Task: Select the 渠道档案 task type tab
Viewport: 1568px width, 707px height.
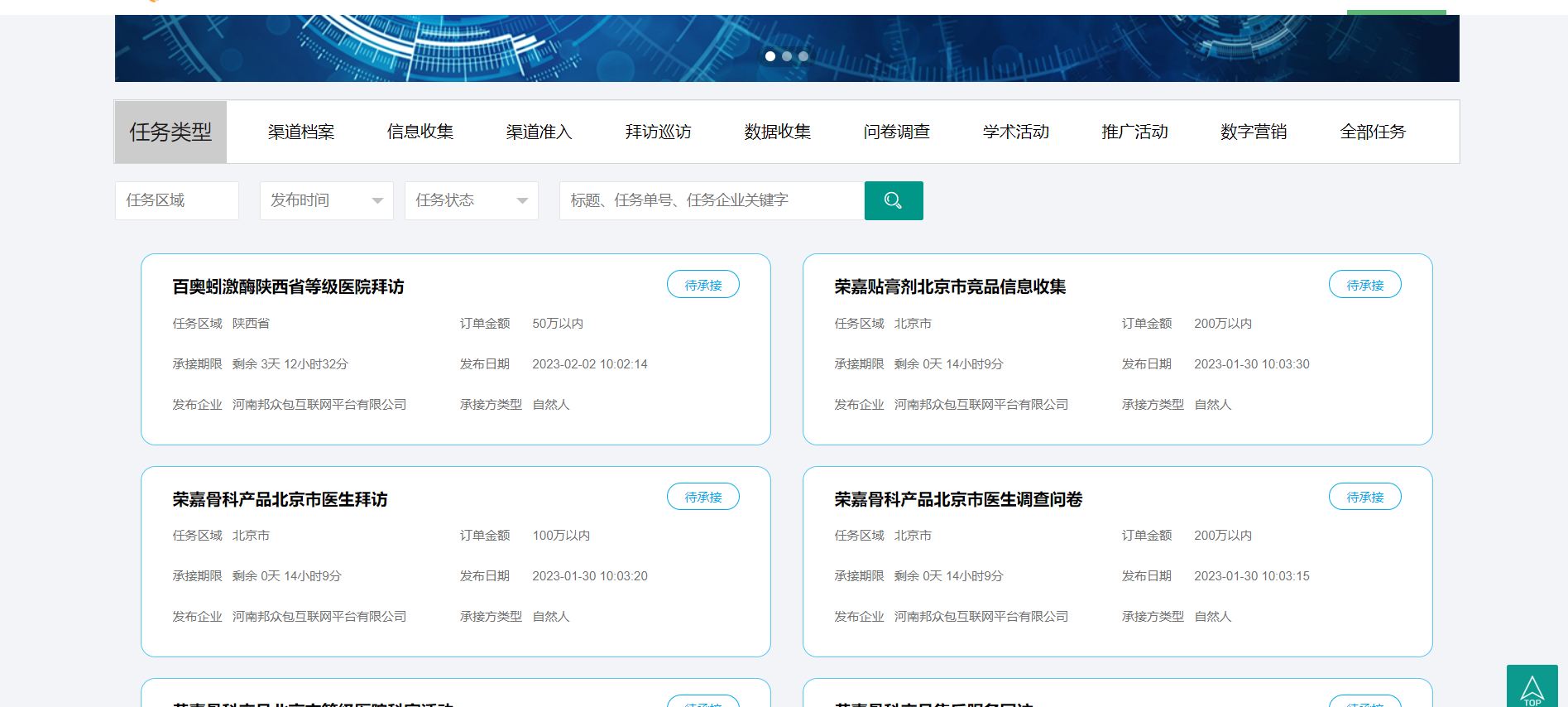Action: [x=301, y=132]
